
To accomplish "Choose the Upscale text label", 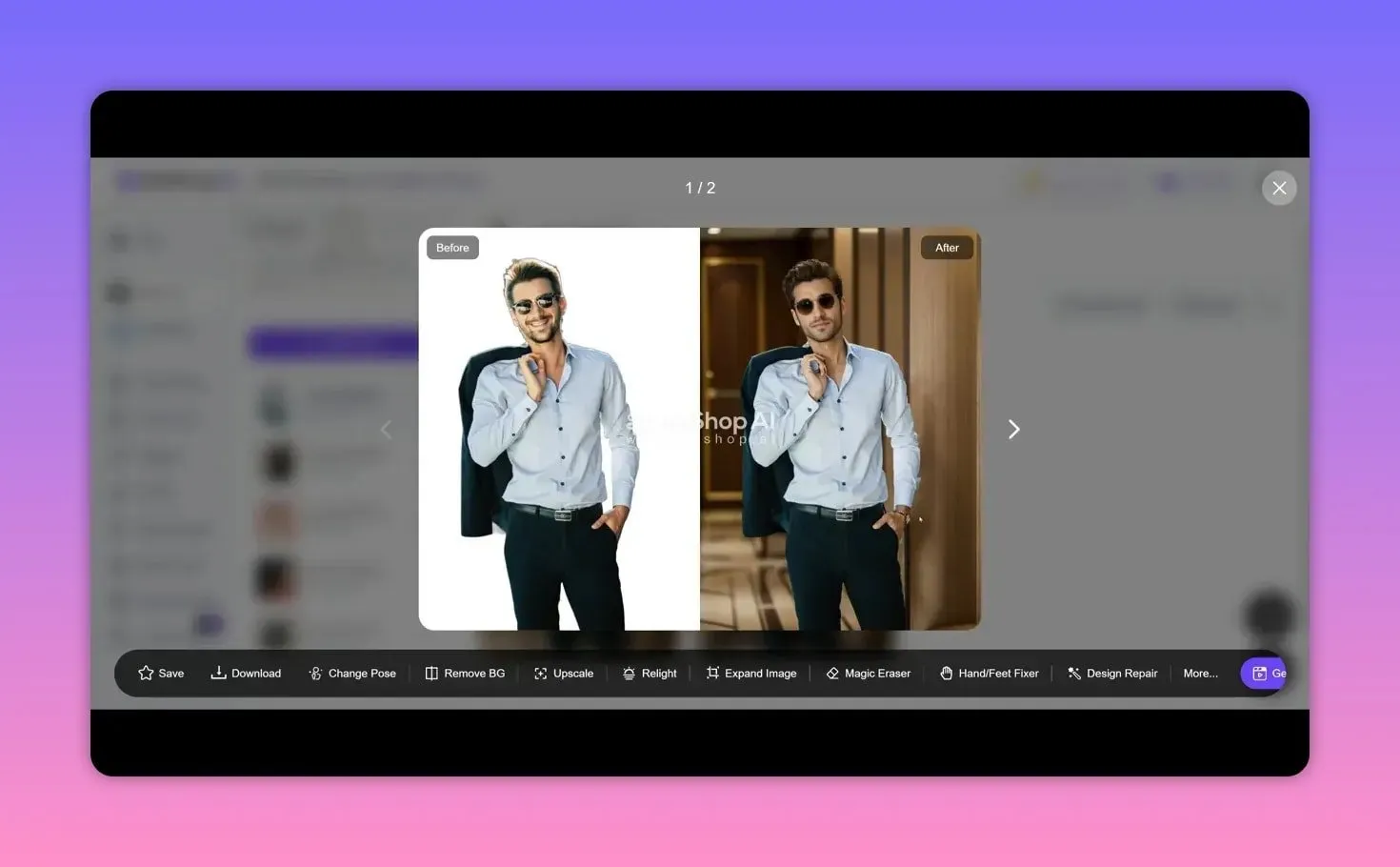I will coord(573,673).
